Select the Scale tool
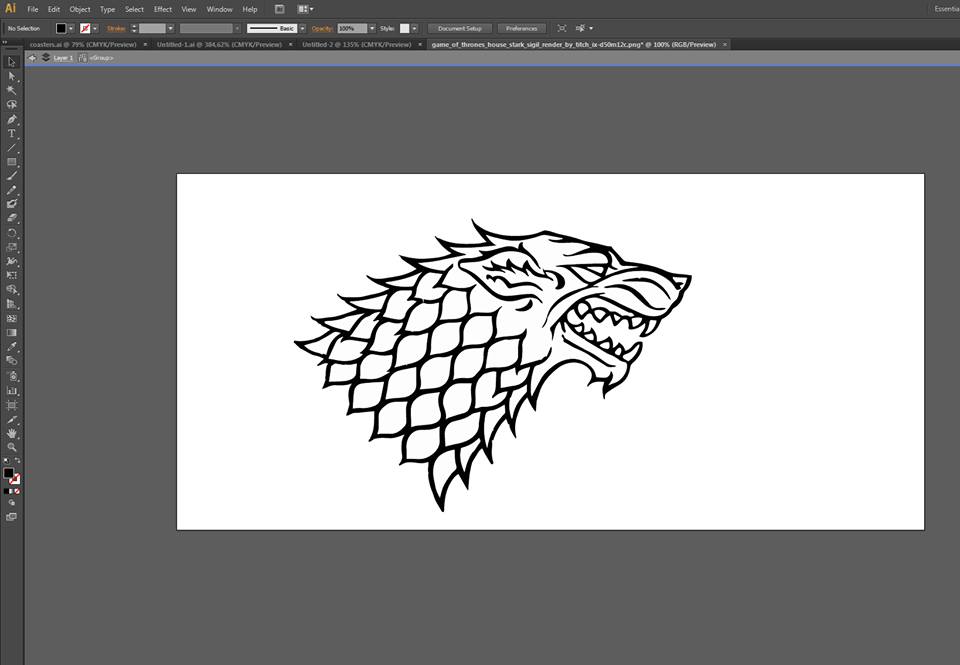The image size is (960, 665). (12, 247)
